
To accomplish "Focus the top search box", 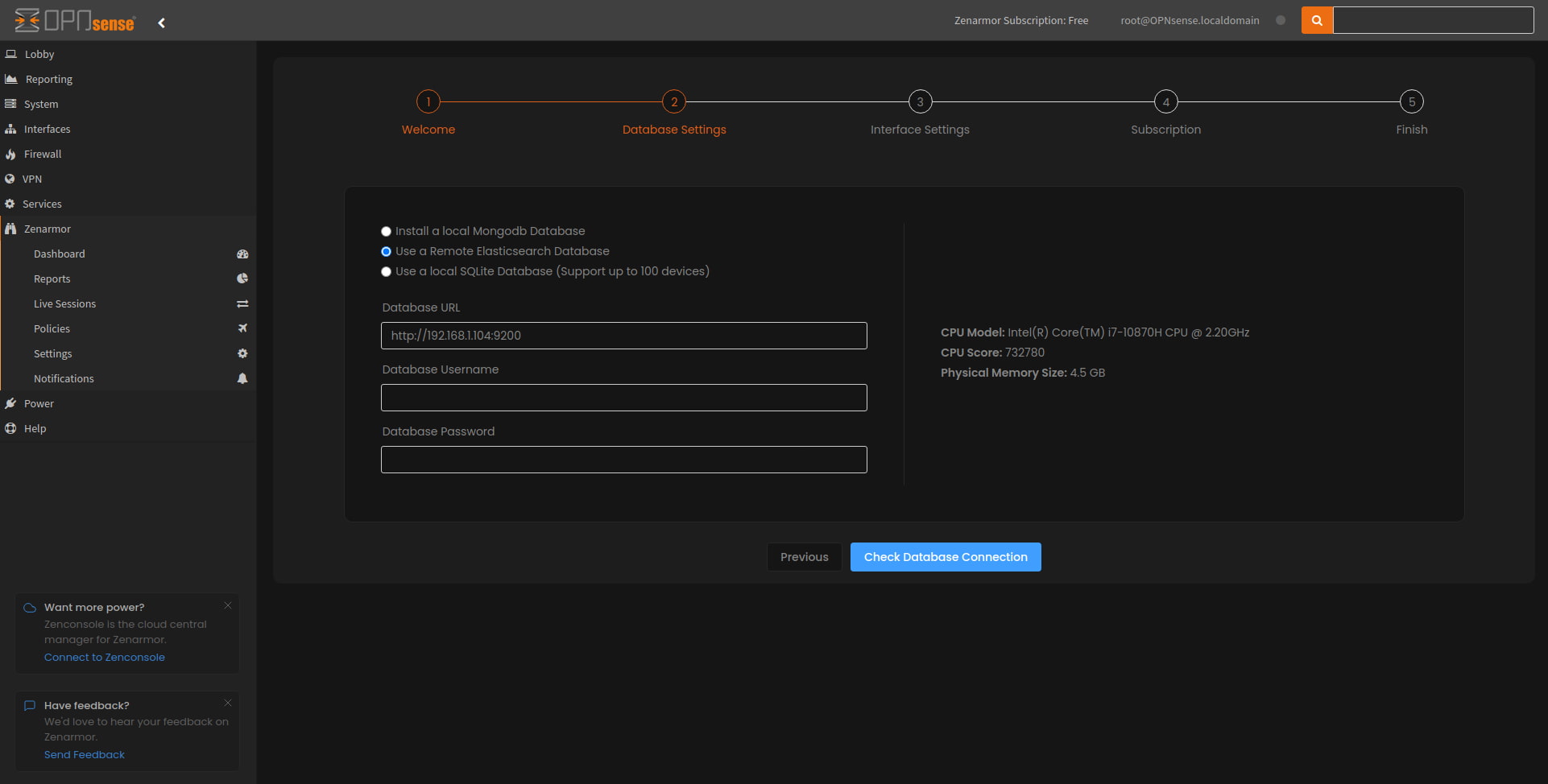I will coord(1434,20).
